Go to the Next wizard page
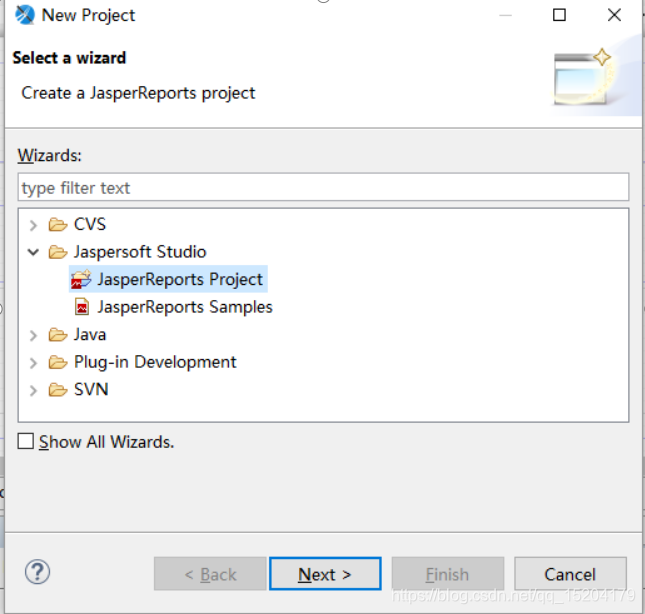Viewport: 645px width, 614px height. tap(325, 574)
